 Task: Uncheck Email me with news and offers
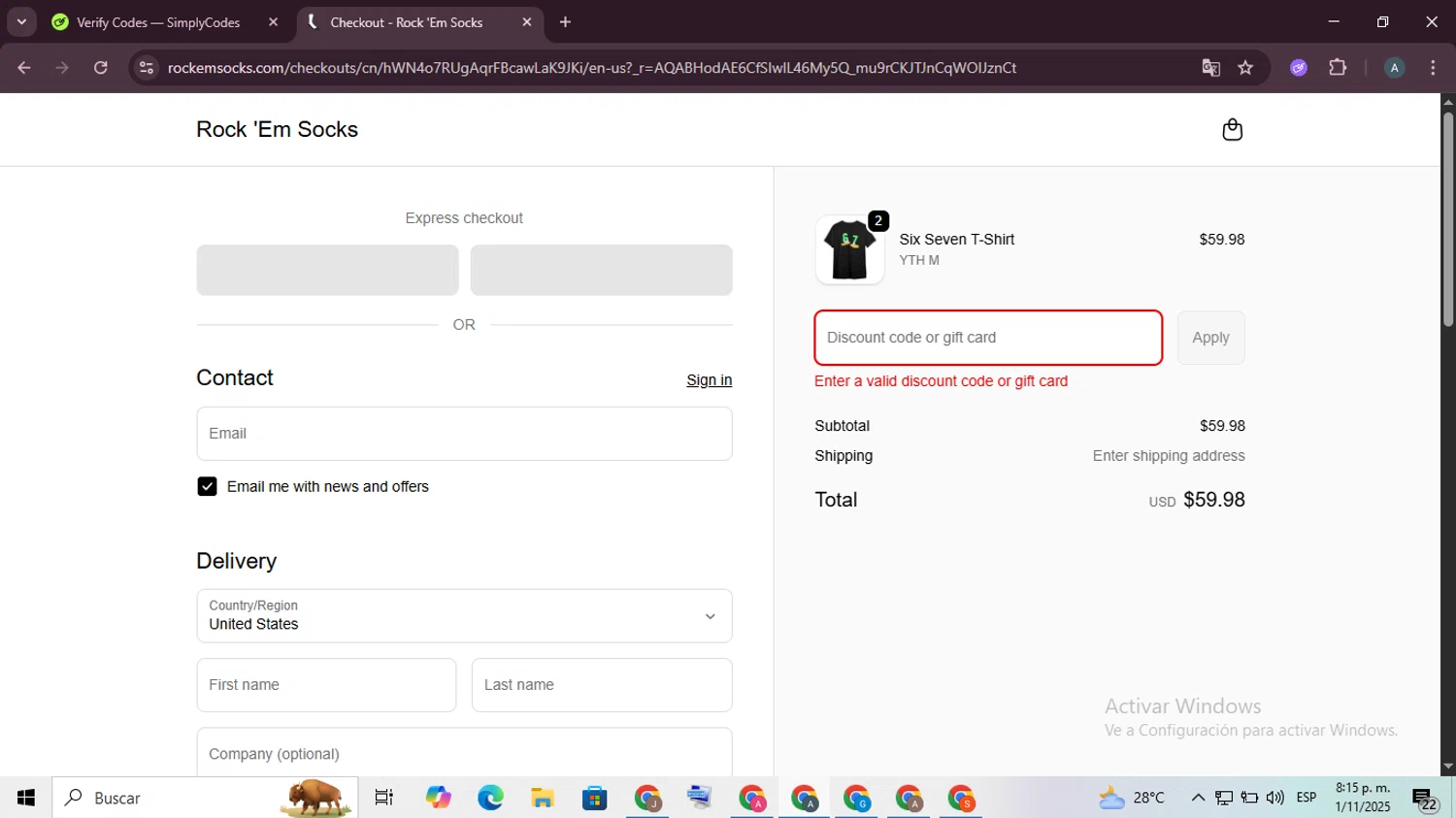tap(207, 486)
